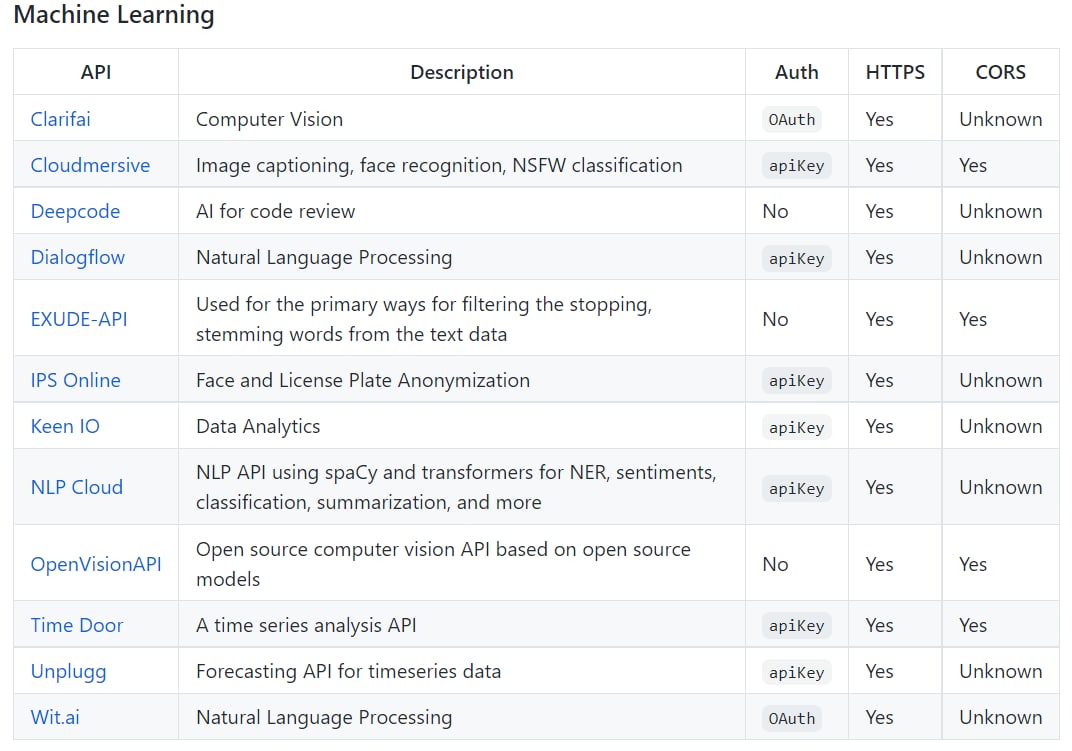Click the HTTPS 'Yes' value for IPS Online

[879, 380]
